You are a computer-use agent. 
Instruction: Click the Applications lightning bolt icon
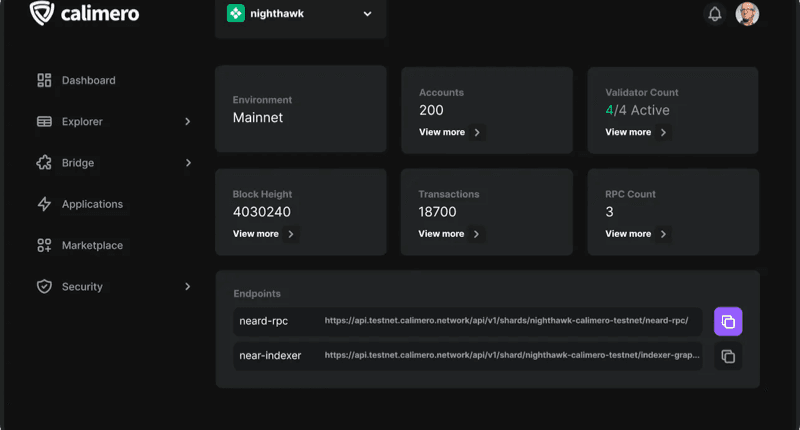pyautogui.click(x=44, y=204)
